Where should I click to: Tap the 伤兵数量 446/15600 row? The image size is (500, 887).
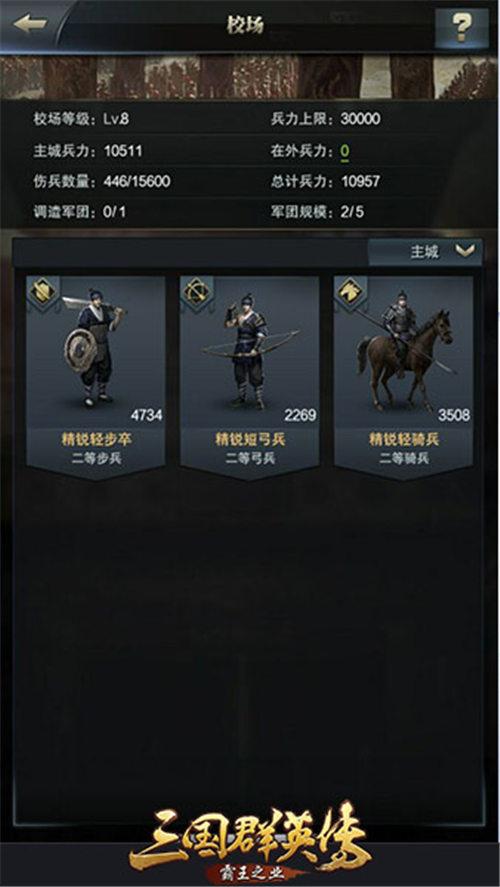coord(102,182)
